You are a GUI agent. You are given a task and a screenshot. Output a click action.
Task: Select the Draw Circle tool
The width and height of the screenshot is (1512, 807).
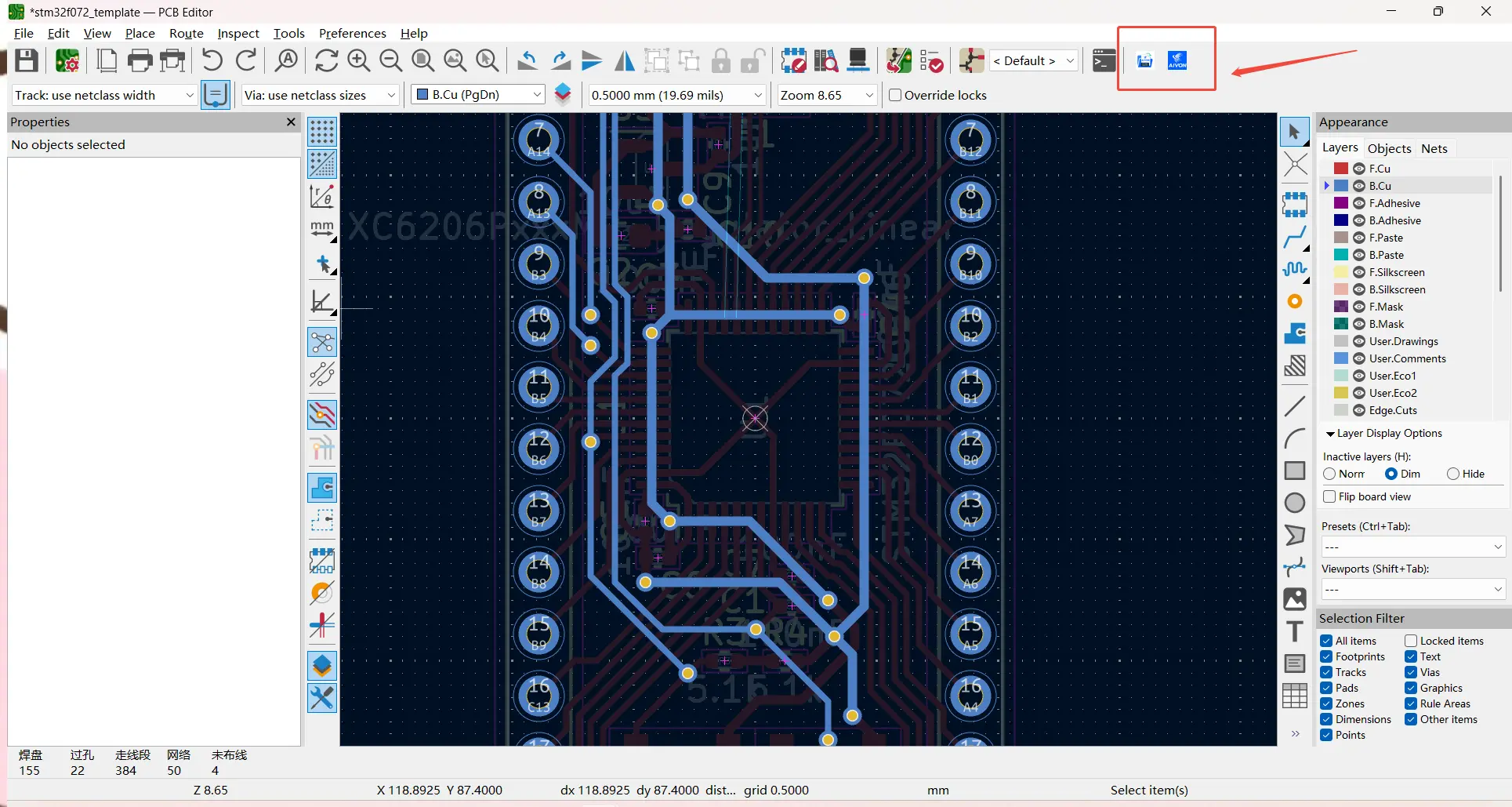1295,502
